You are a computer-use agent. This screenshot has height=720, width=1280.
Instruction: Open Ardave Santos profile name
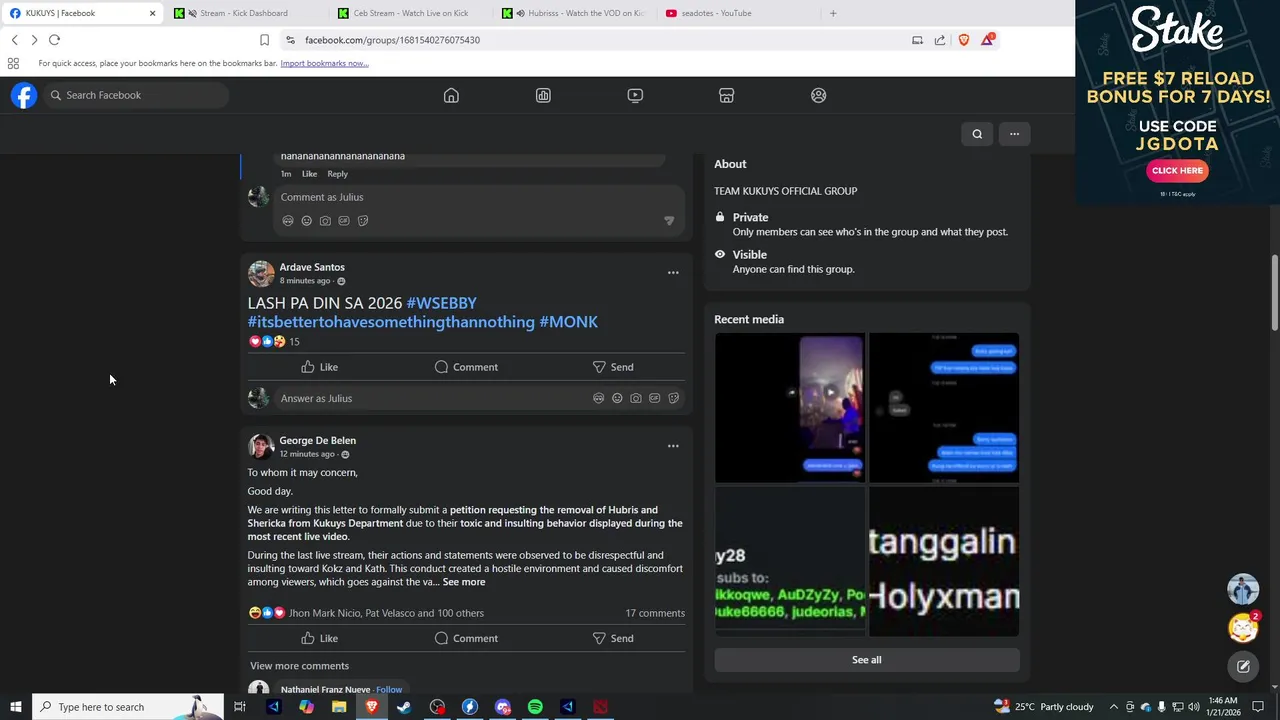[312, 267]
